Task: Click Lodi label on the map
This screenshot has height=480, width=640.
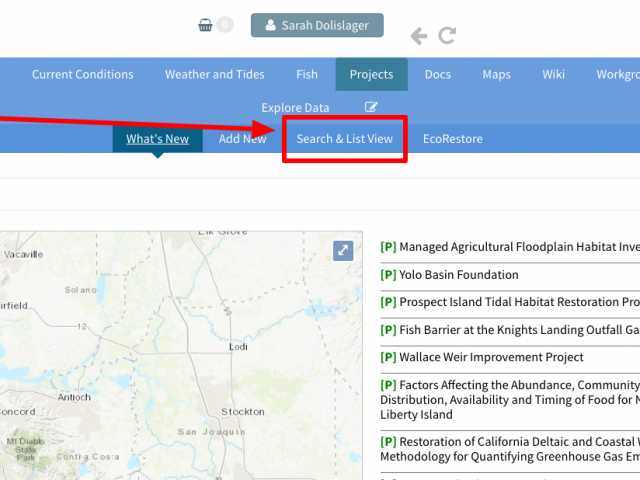Action: click(x=238, y=347)
